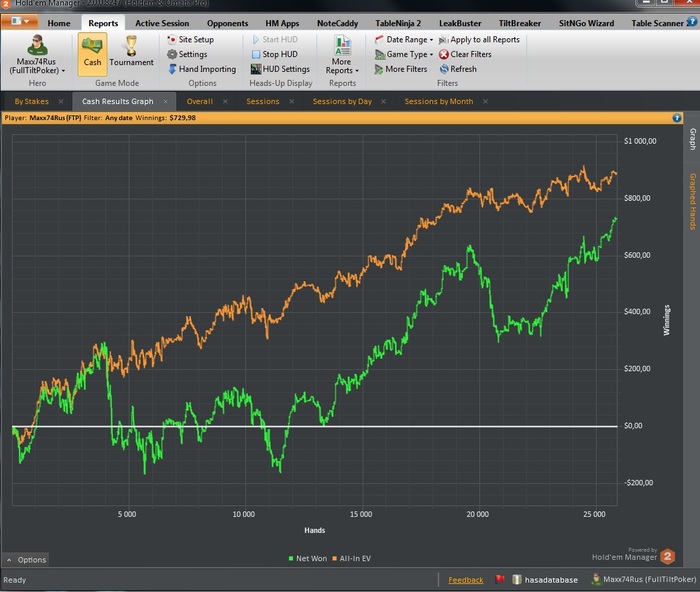Select Cash game mode
The image size is (700, 592).
[x=92, y=54]
